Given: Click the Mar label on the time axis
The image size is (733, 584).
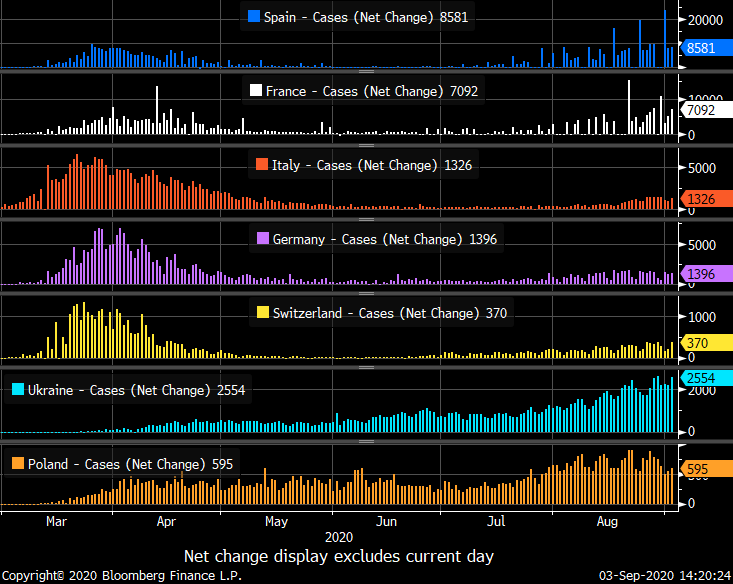Looking at the screenshot, I should click(57, 521).
